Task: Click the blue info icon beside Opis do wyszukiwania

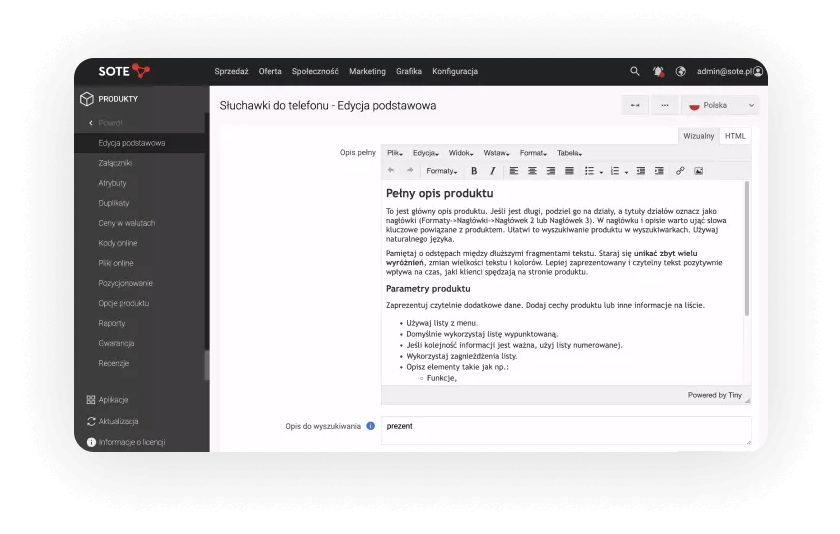Action: [370, 426]
